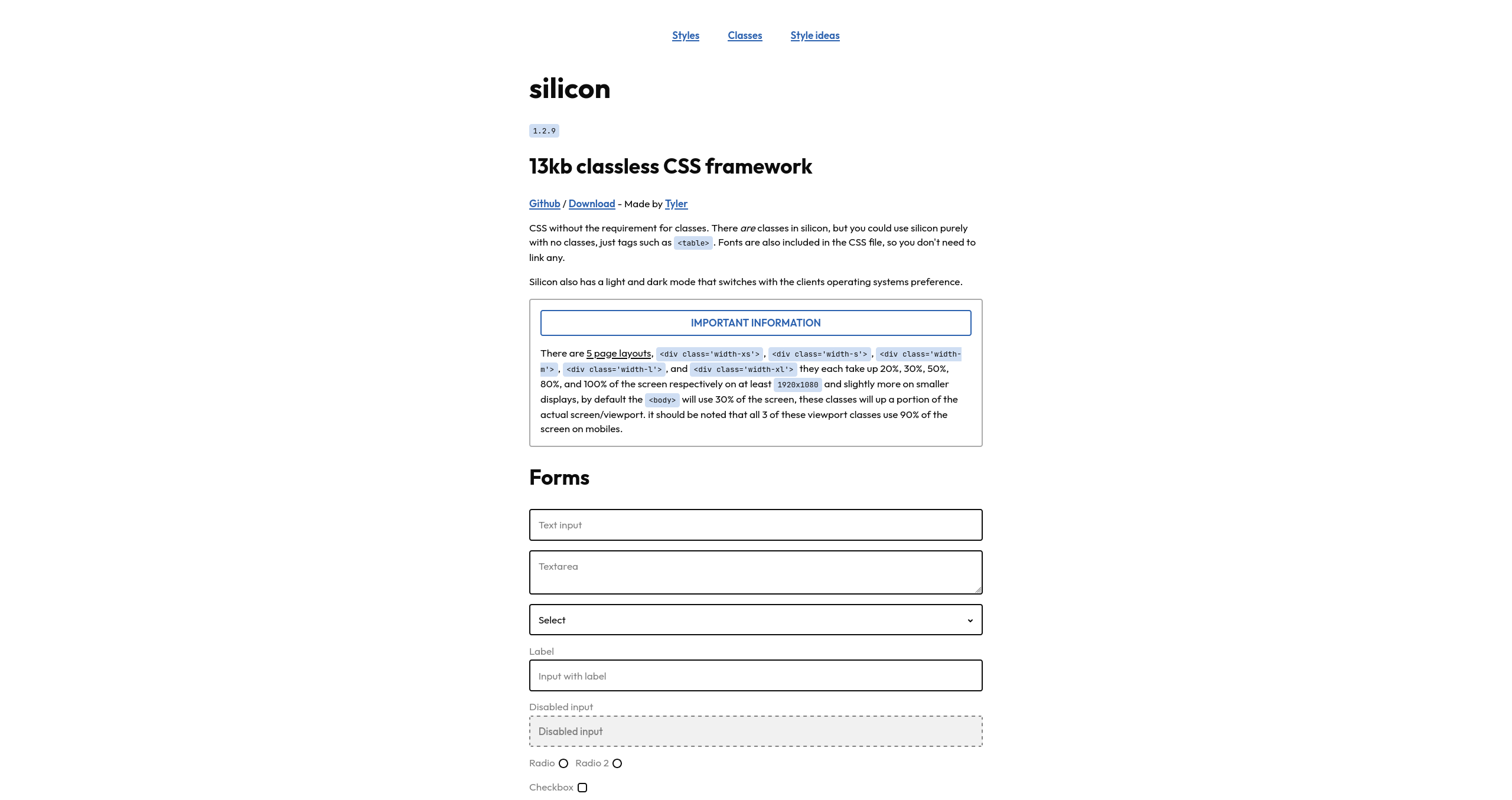This screenshot has width=1512, height=800.
Task: Click the version badge 1.2.9 icon
Action: pyautogui.click(x=544, y=131)
